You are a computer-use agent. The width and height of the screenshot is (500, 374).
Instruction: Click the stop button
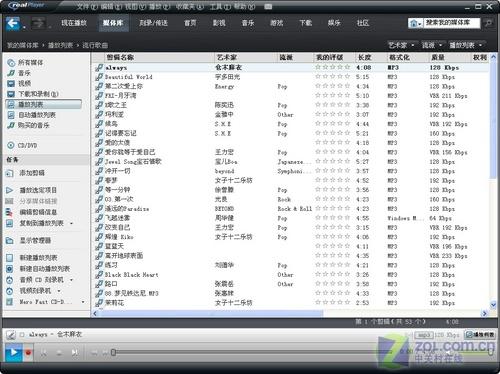coord(59,353)
